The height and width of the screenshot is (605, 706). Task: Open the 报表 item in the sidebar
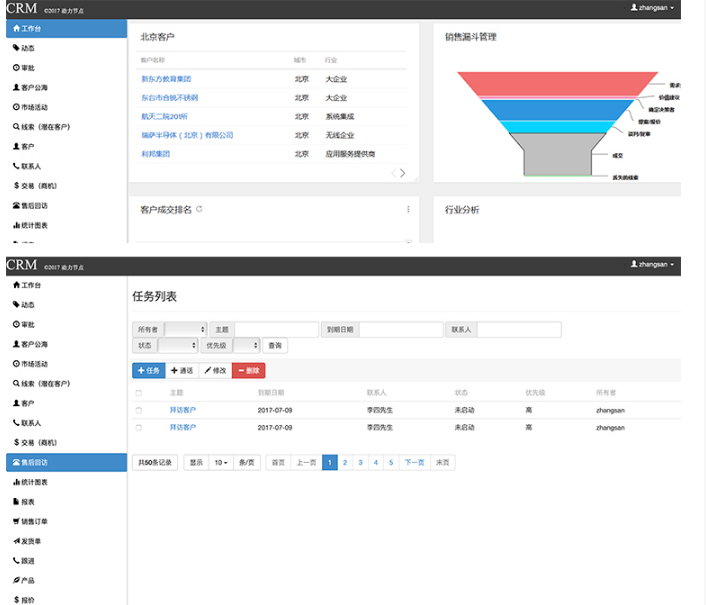[28, 502]
